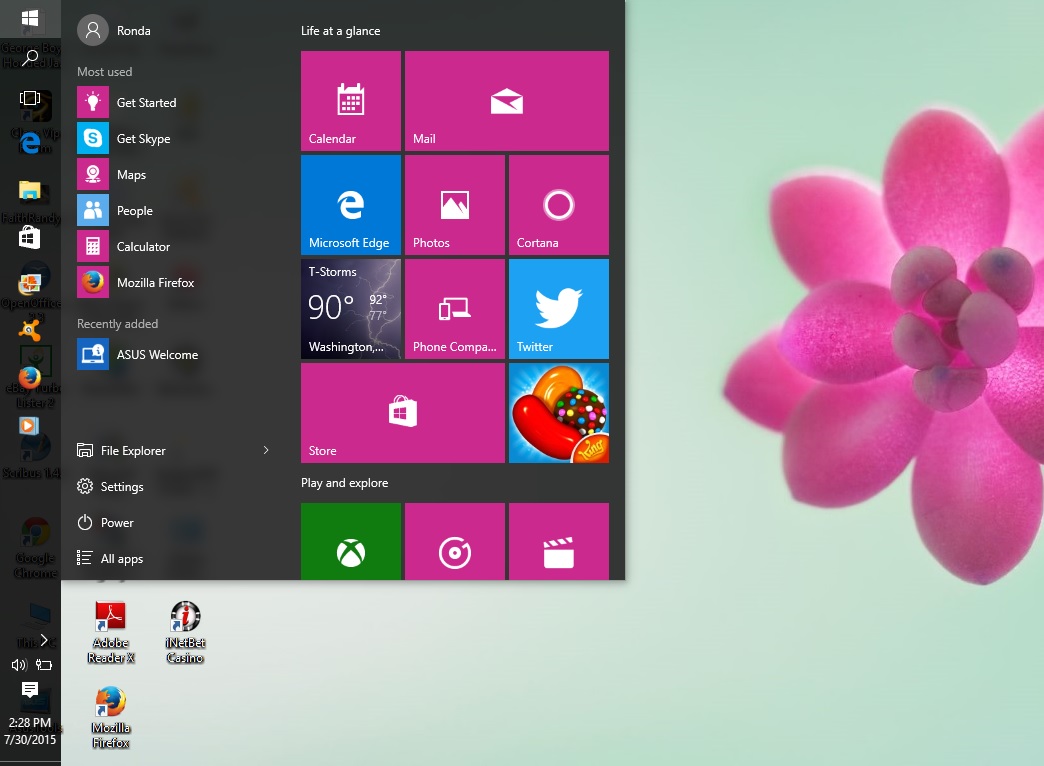
Task: Open the Mail live tile
Action: [x=506, y=101]
